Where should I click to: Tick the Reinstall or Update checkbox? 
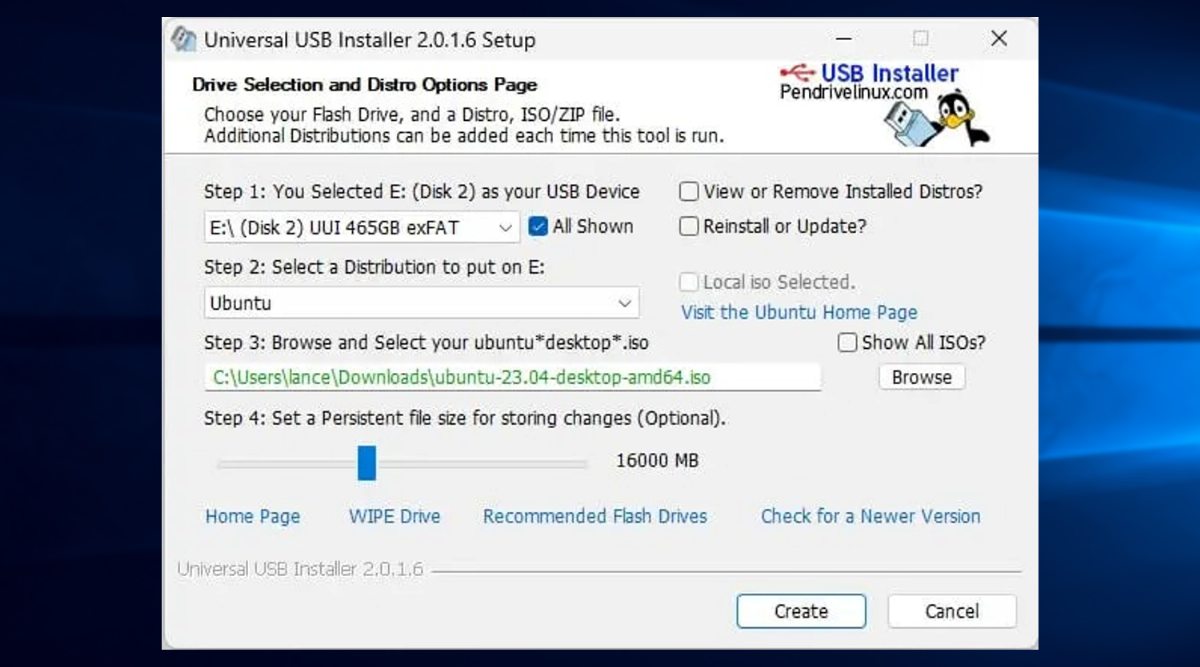[x=689, y=226]
